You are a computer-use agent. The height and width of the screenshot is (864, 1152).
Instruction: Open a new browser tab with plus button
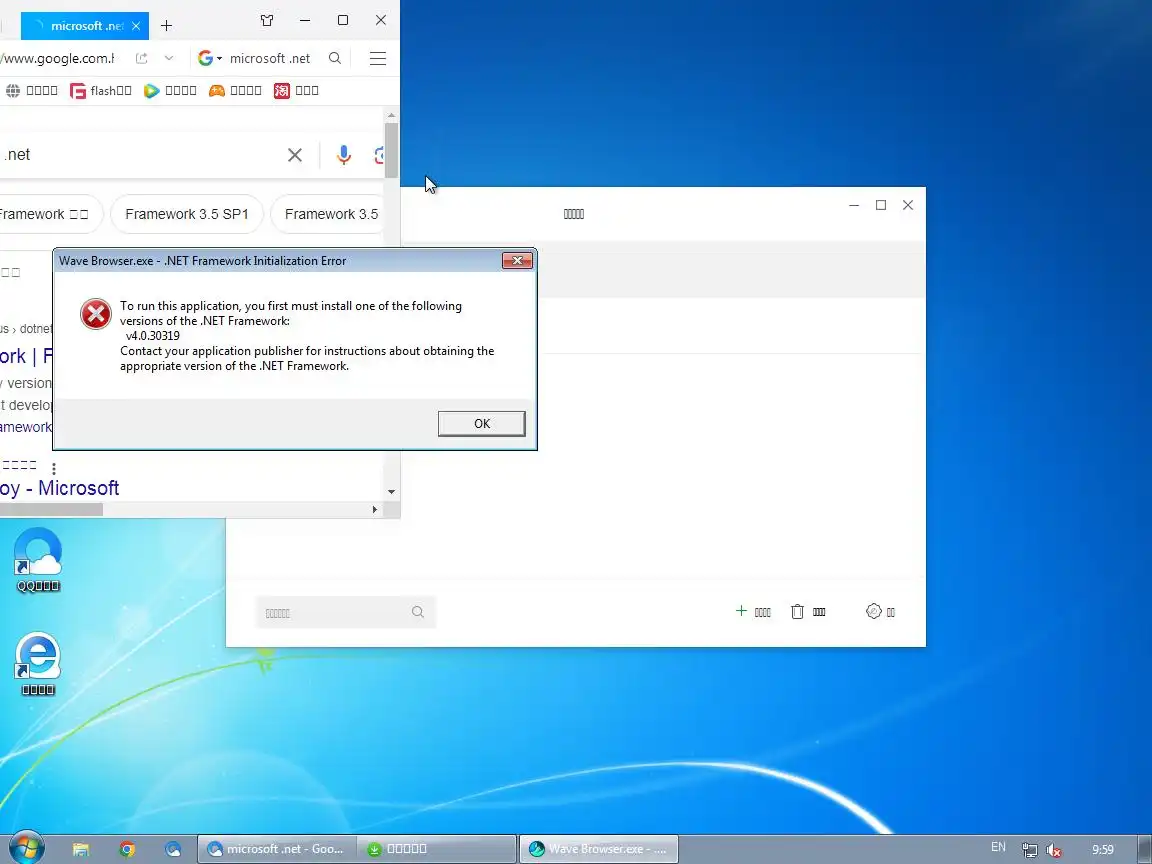point(167,26)
